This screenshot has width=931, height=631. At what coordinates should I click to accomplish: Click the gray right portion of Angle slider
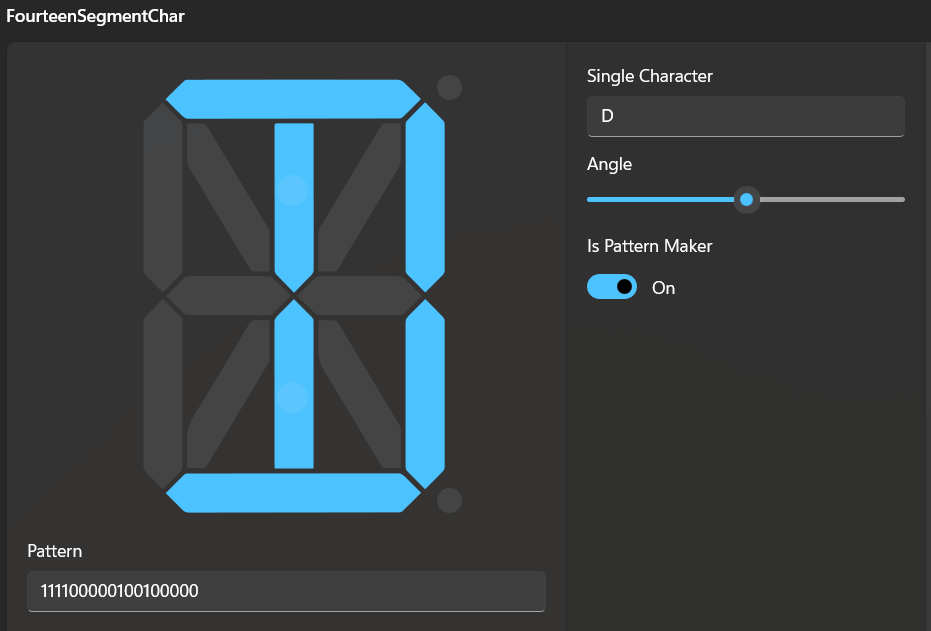832,199
